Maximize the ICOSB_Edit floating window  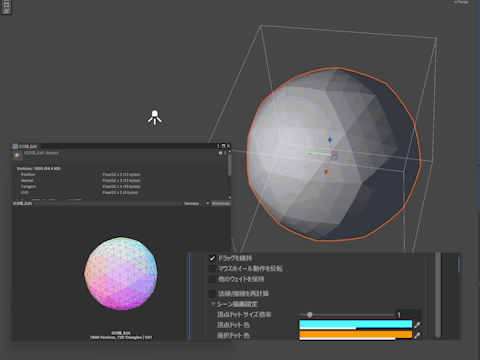tap(223, 146)
